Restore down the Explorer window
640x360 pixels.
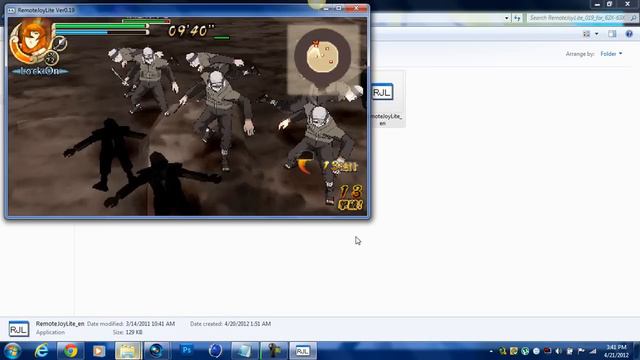pos(609,4)
